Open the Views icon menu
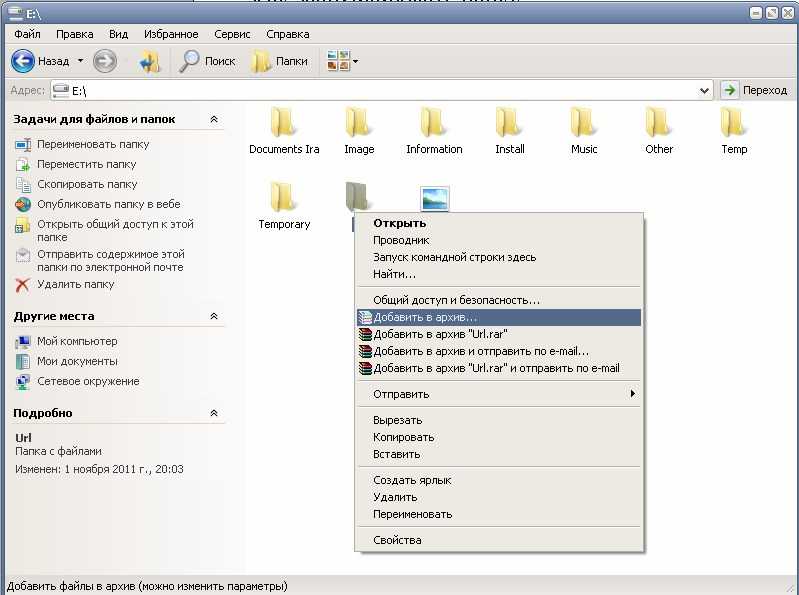 338,61
